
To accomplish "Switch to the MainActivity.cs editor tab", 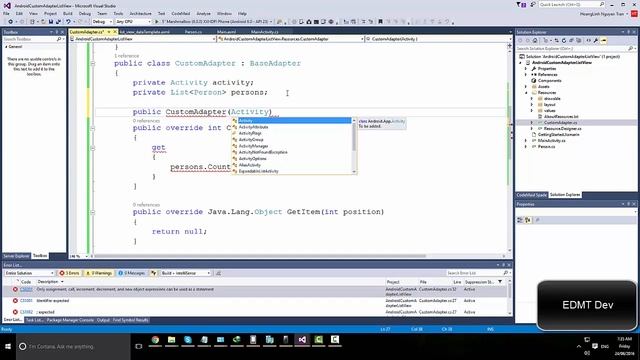I will (x=264, y=32).
